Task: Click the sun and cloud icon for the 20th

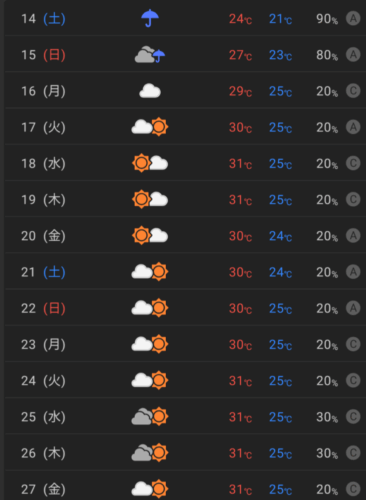Action: [x=150, y=235]
